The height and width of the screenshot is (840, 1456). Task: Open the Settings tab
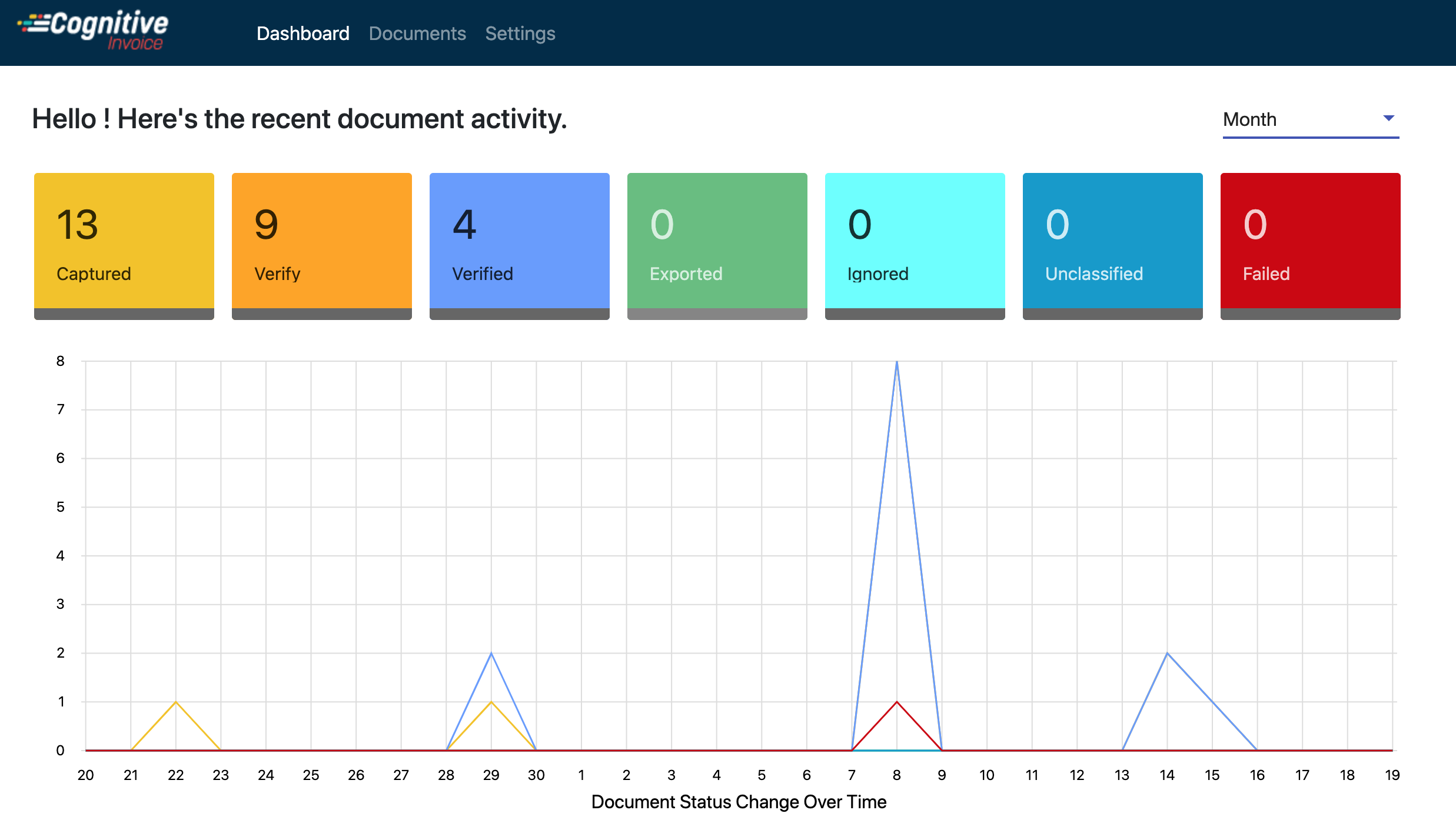point(520,34)
